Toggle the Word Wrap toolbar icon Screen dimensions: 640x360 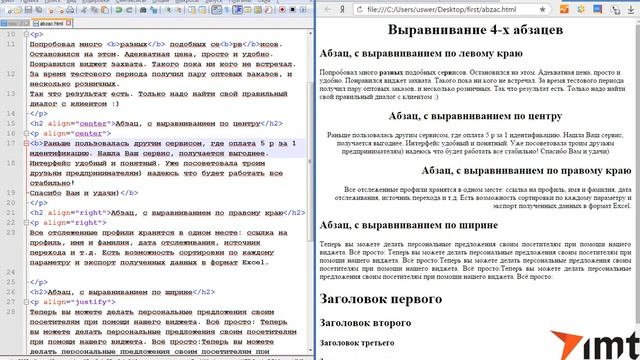pos(216,9)
